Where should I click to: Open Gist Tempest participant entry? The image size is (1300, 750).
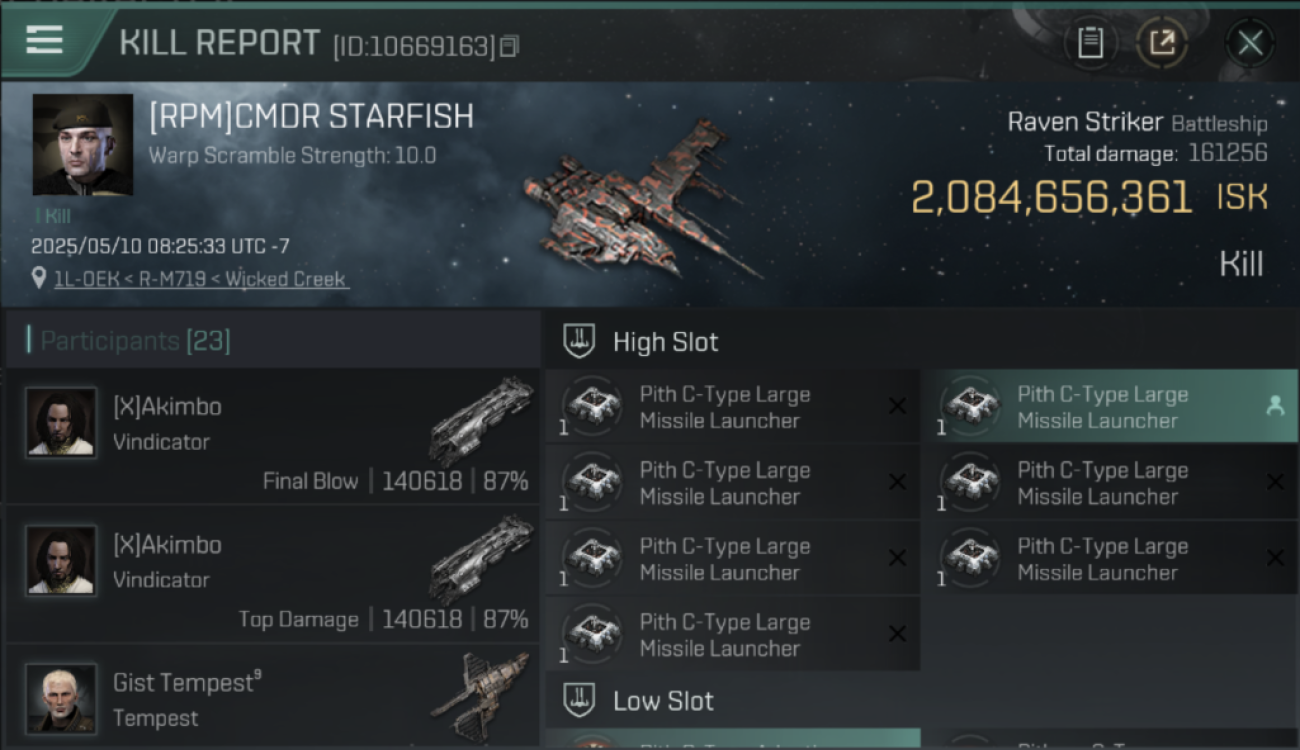click(x=273, y=697)
